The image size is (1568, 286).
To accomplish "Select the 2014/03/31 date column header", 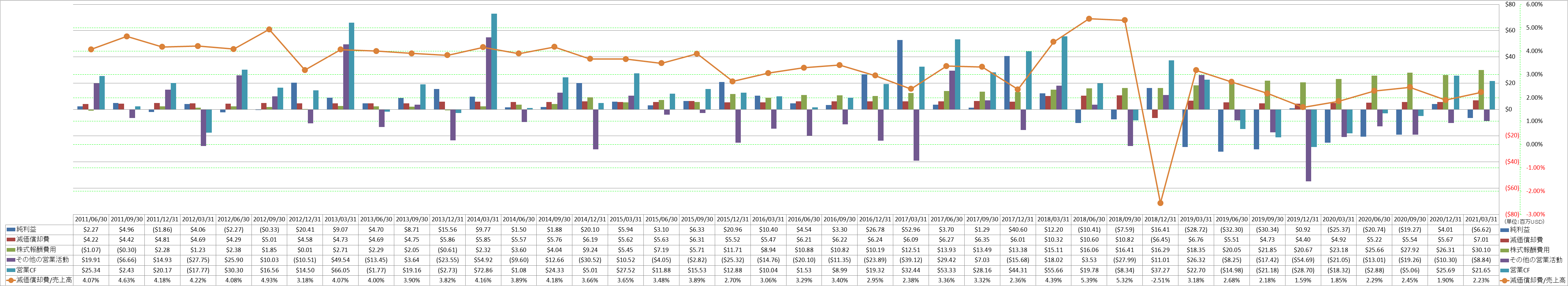I will click(483, 219).
